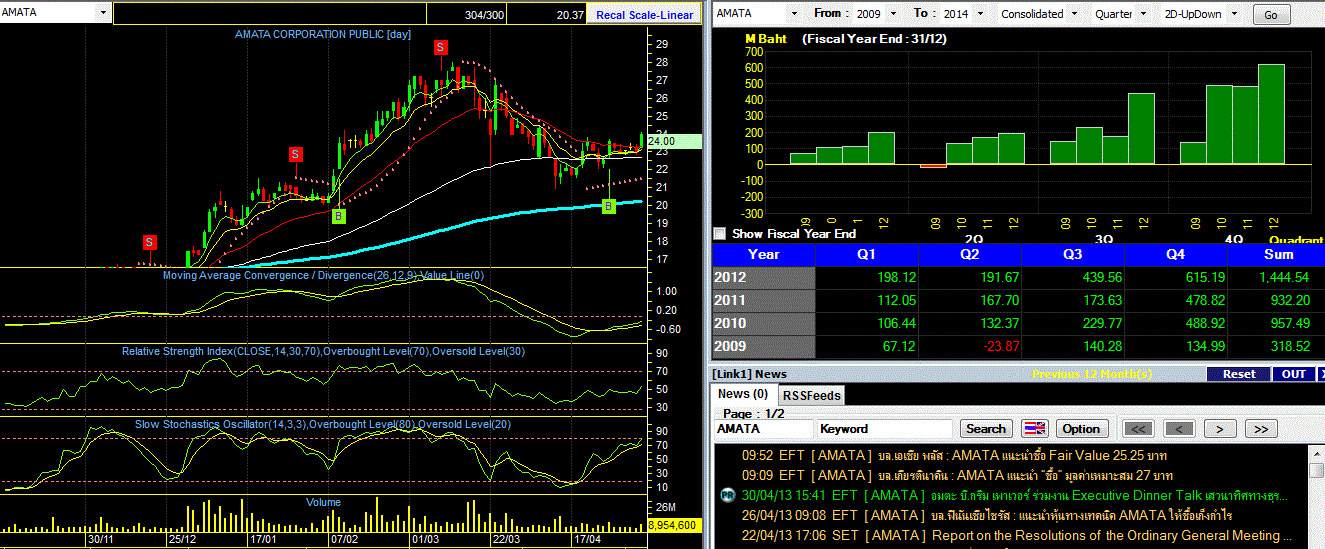
Task: Click the current price label 24.00
Action: click(675, 141)
